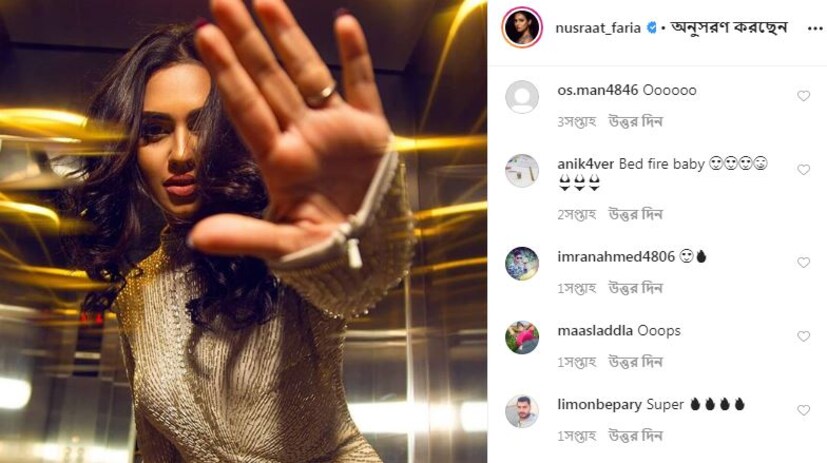Open anik4ver's profile avatar
The image size is (827, 463).
coord(522,170)
